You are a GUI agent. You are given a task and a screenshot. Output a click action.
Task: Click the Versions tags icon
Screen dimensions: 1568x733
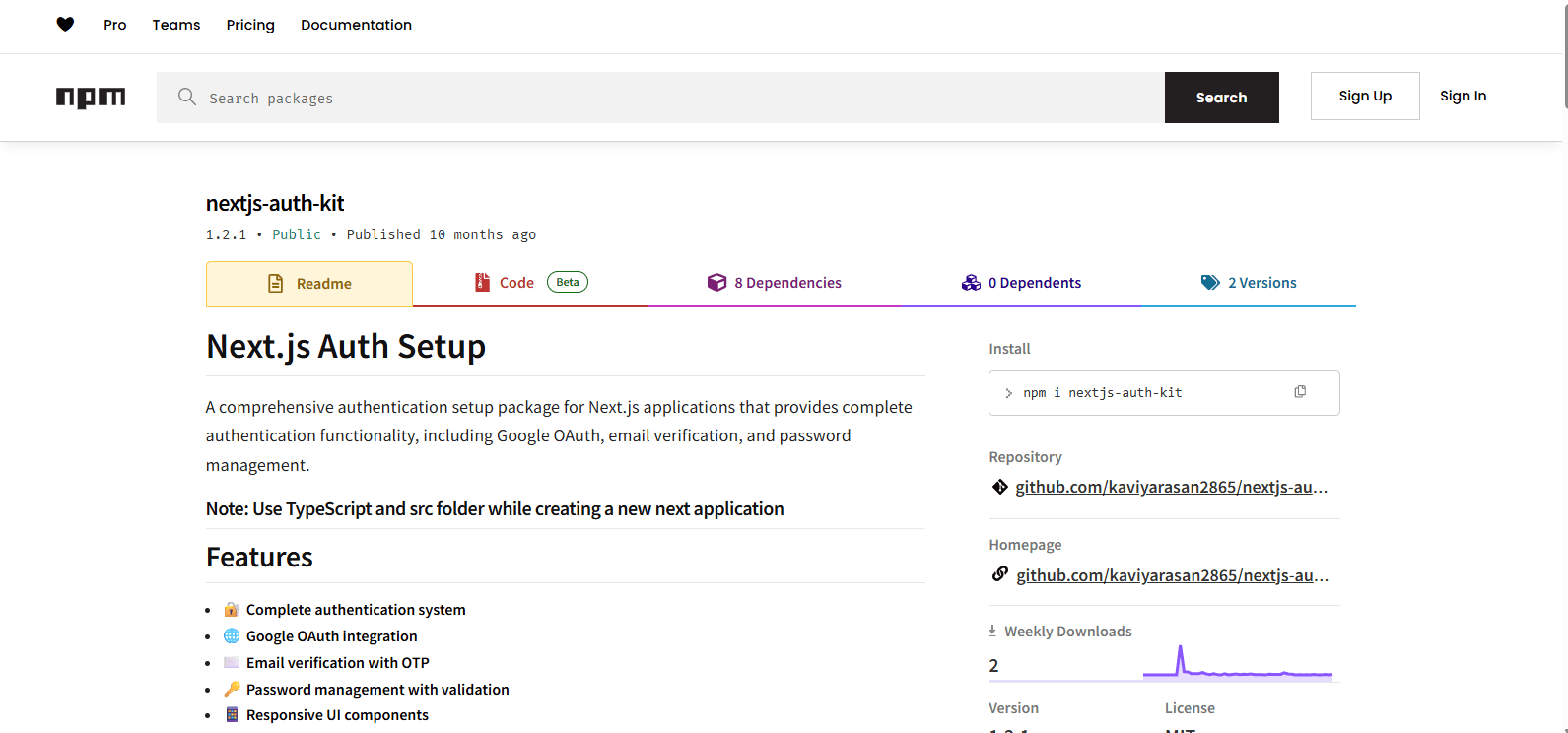tap(1210, 283)
